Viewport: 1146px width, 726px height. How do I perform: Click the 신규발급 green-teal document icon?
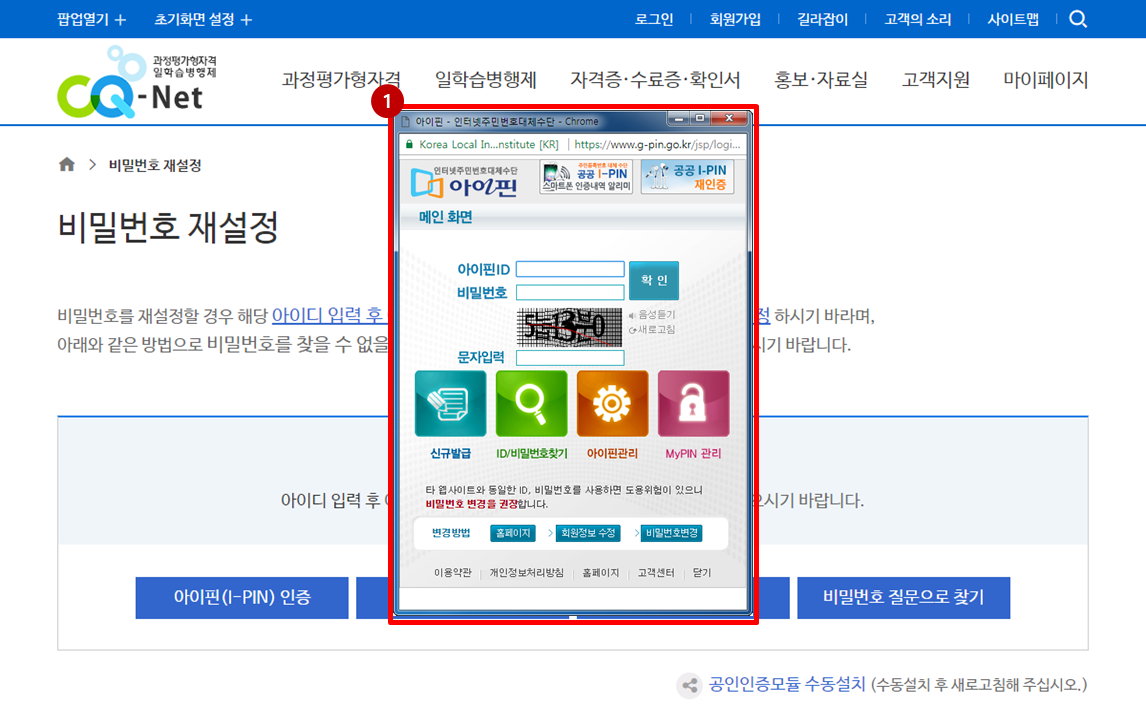coord(450,404)
